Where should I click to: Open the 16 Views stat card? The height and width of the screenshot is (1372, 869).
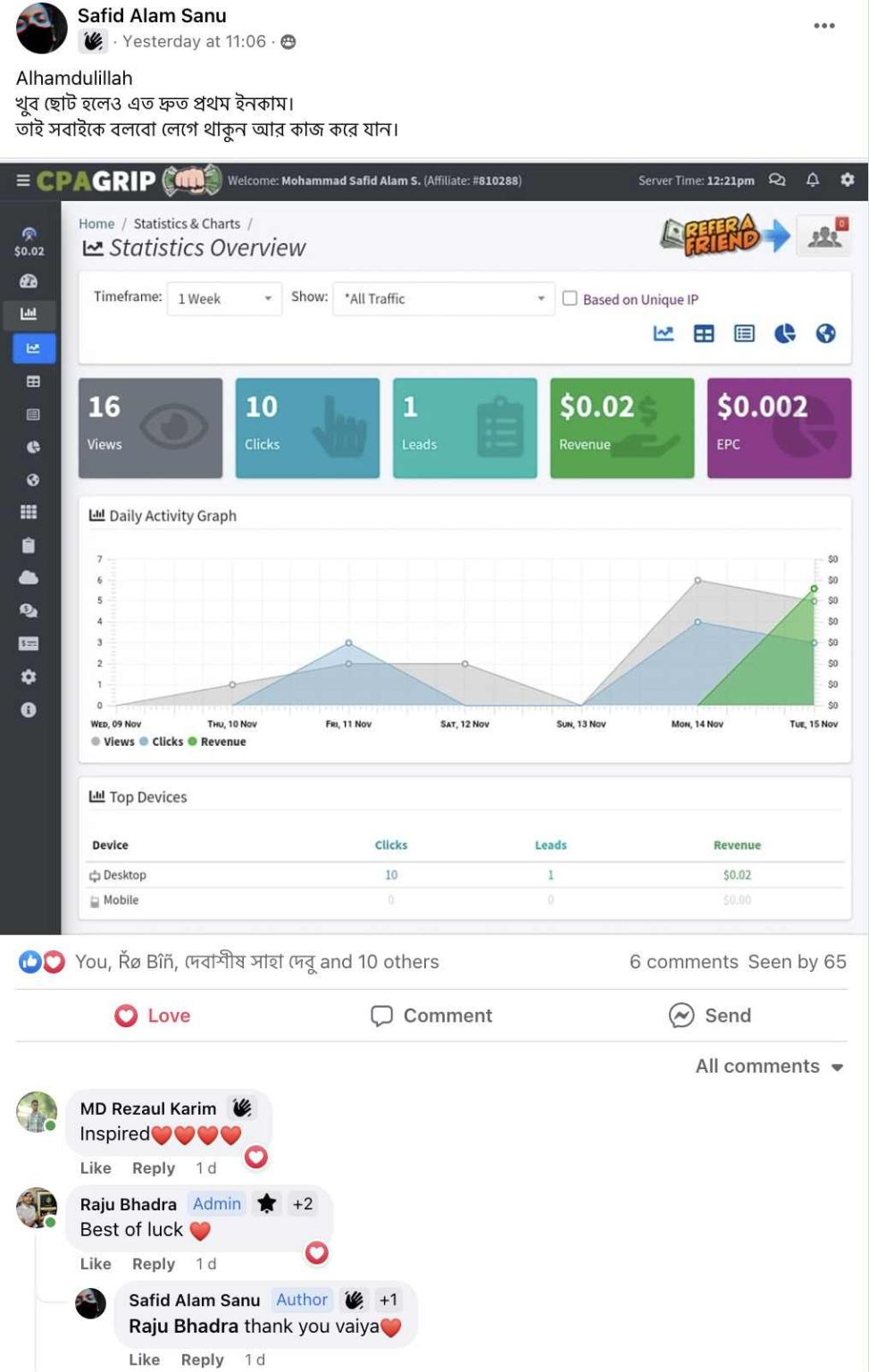click(x=150, y=428)
